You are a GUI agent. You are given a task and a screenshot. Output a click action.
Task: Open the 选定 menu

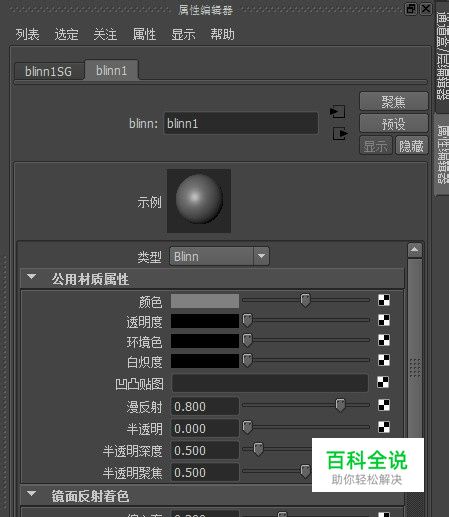(66, 34)
